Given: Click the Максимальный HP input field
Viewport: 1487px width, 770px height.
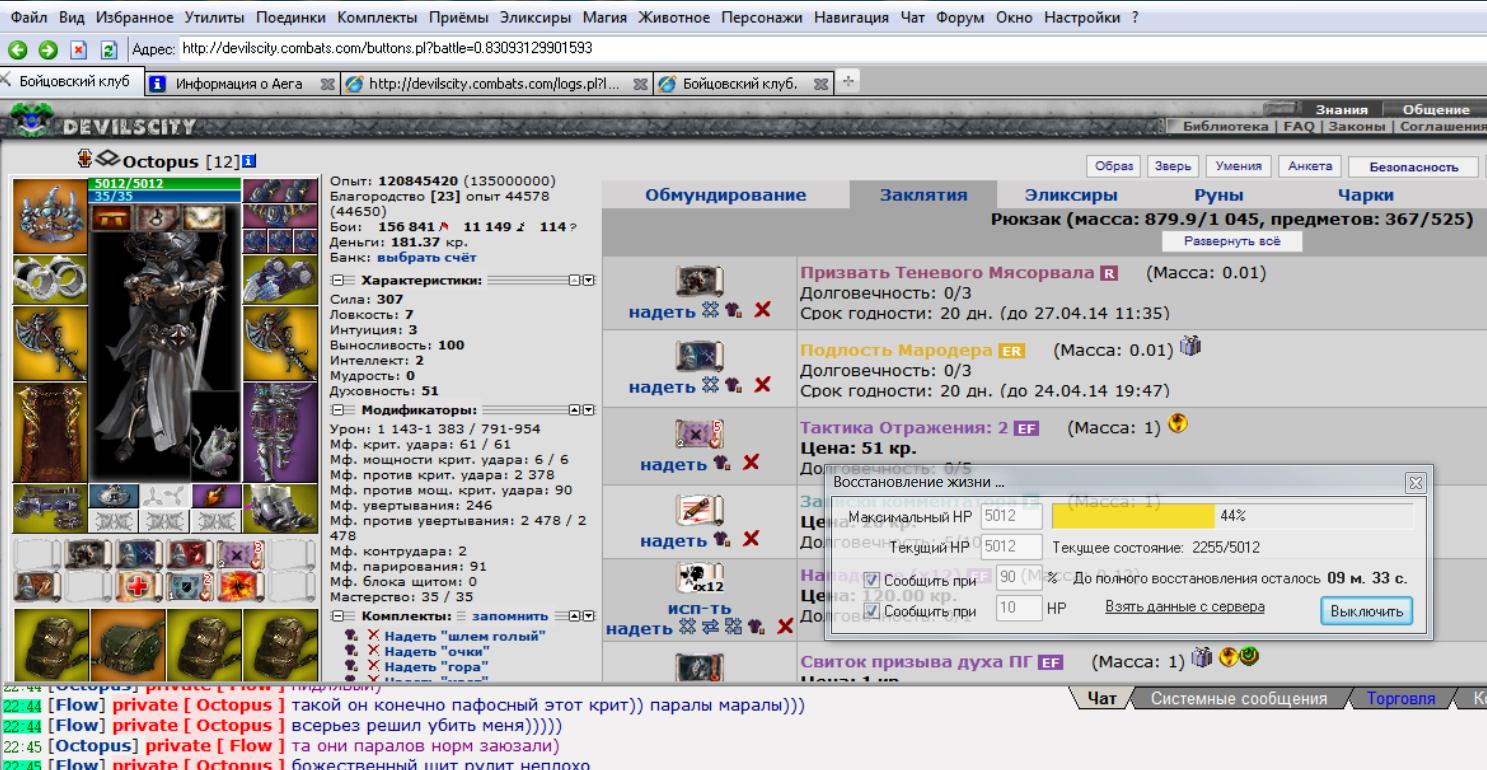Looking at the screenshot, I should click(x=1014, y=516).
